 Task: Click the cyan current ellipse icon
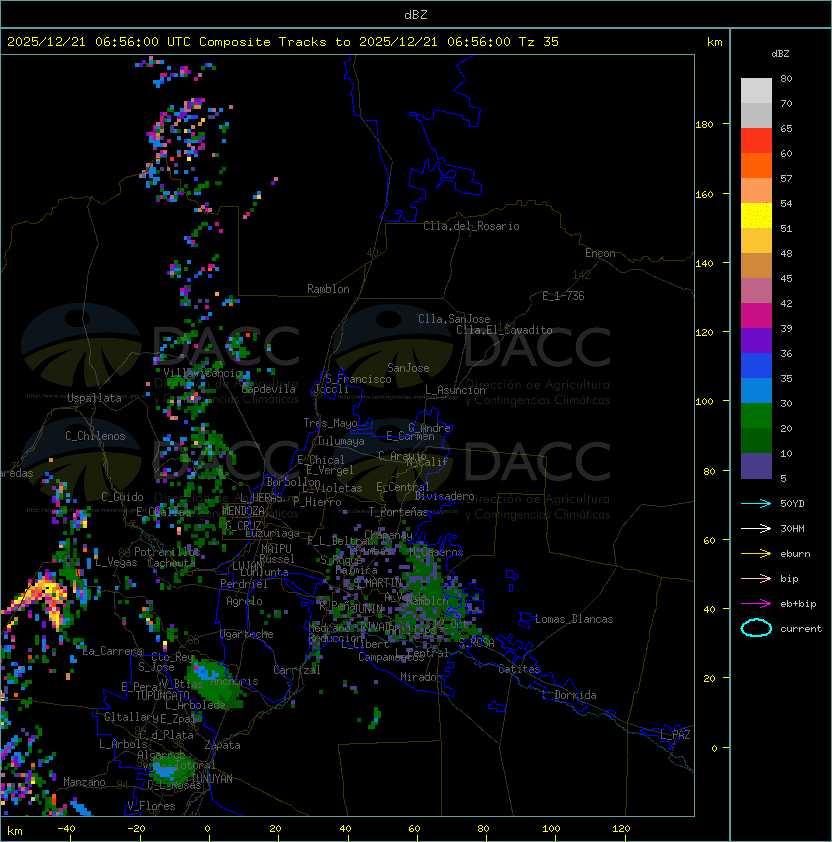[756, 628]
